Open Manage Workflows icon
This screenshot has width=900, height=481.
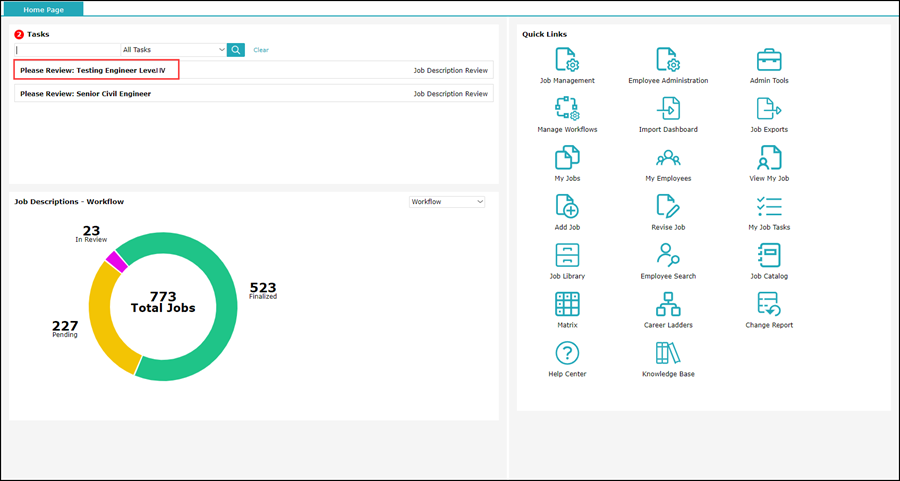pyautogui.click(x=567, y=108)
